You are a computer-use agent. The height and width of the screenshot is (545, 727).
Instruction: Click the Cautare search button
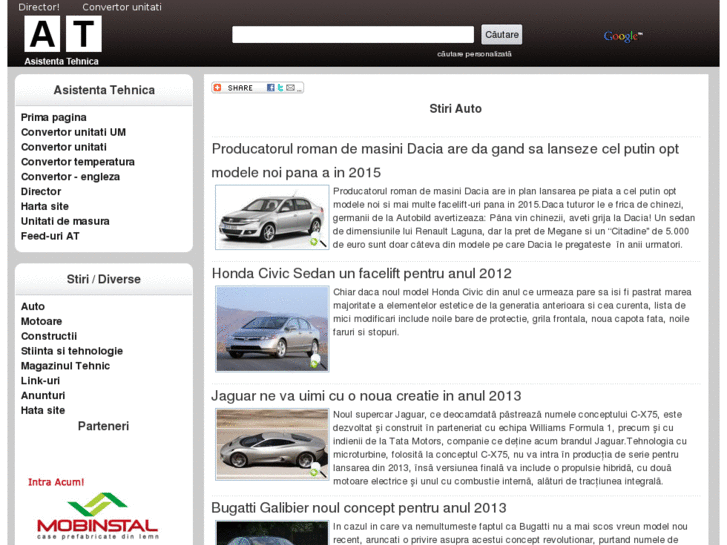coord(502,35)
